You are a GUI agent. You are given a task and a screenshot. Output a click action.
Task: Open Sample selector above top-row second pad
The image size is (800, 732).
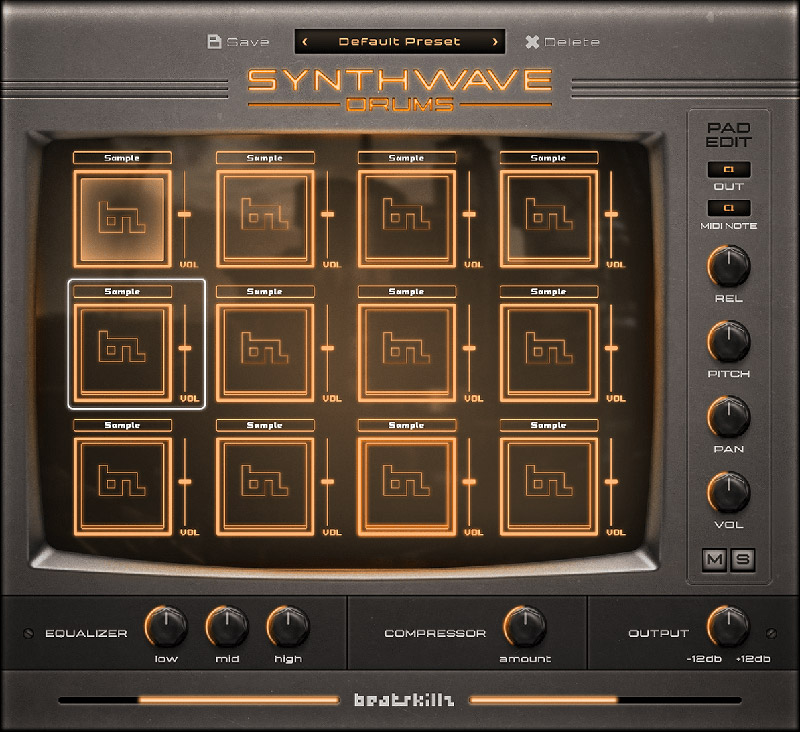click(x=265, y=158)
